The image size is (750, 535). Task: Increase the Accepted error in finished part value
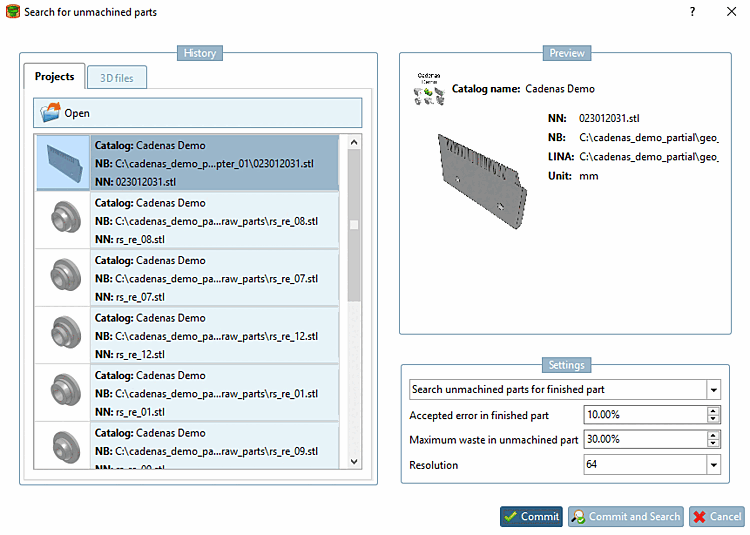[713, 410]
